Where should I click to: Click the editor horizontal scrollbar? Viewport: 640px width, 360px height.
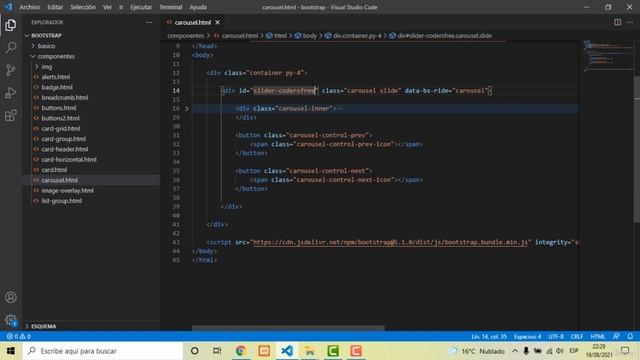pyautogui.click(x=288, y=328)
